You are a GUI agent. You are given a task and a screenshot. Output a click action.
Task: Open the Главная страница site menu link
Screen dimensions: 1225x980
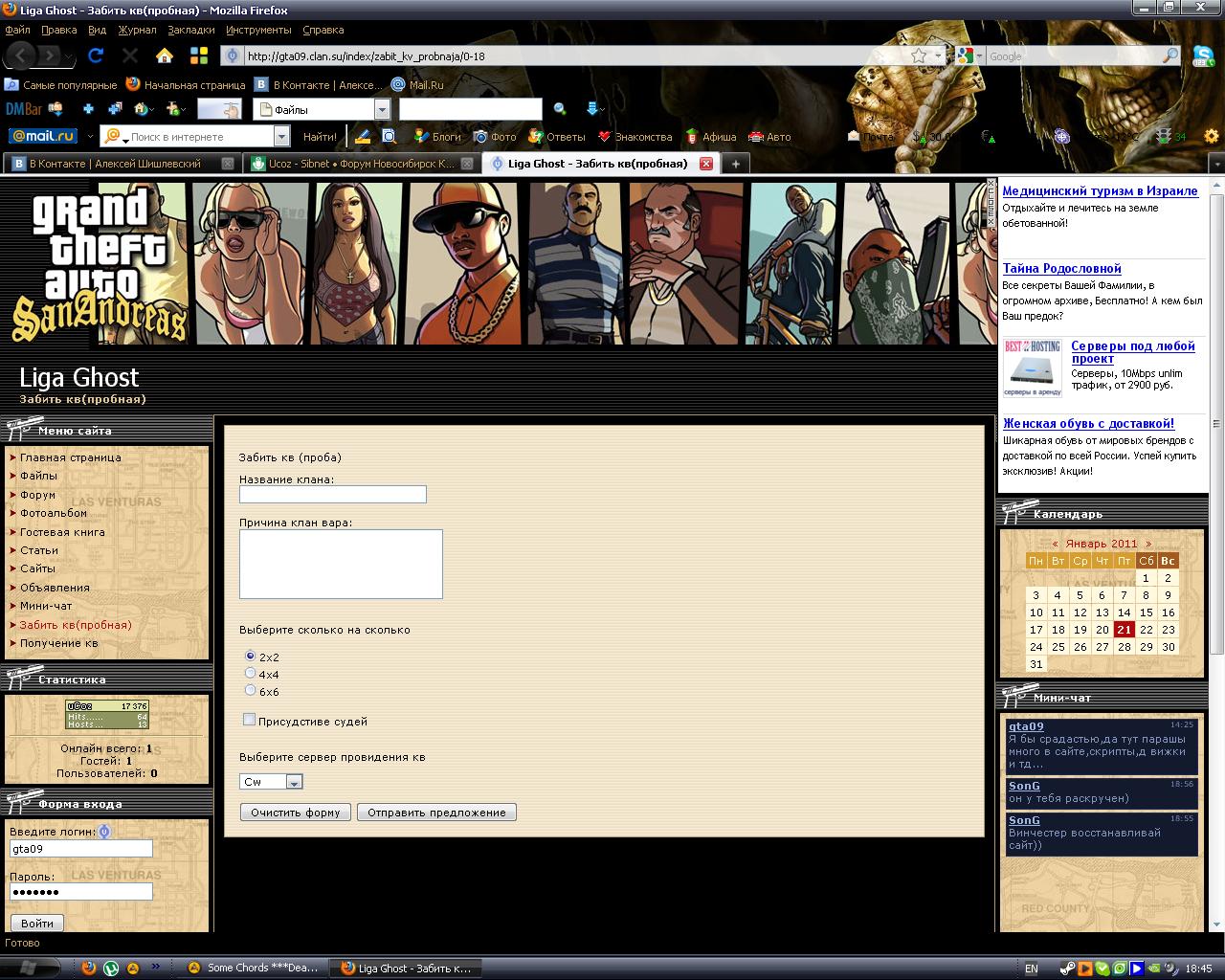(x=71, y=457)
